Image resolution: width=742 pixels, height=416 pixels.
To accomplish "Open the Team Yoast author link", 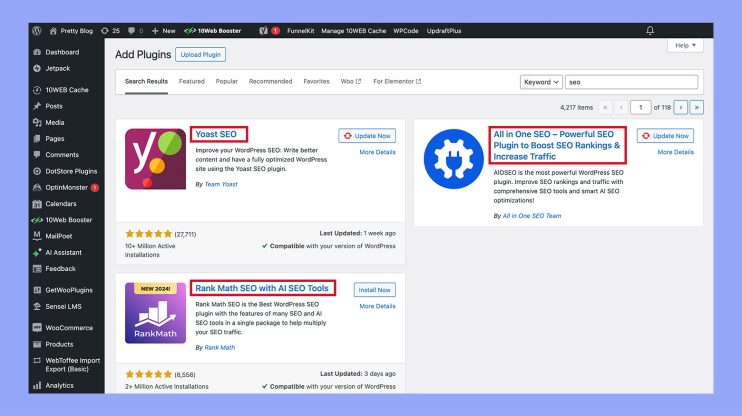I will click(221, 184).
